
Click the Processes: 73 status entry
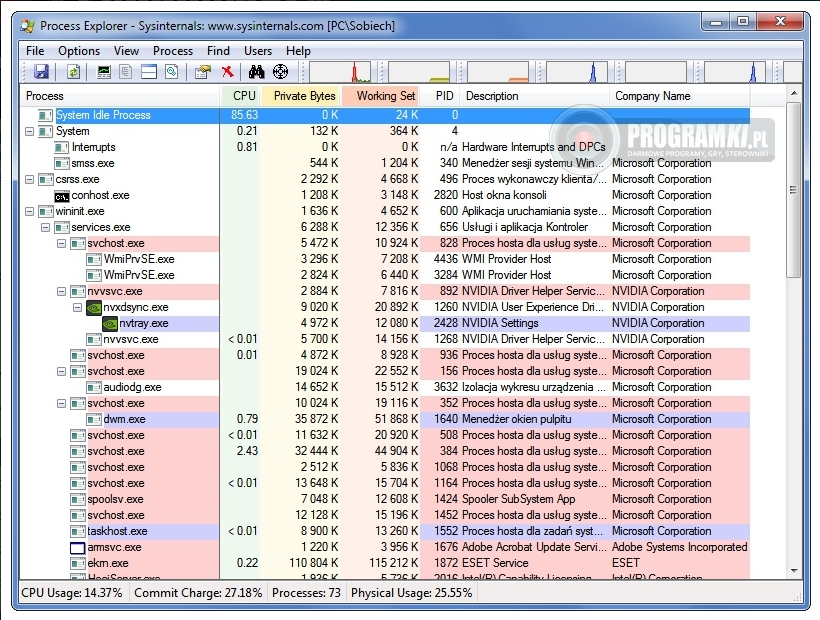(x=306, y=593)
